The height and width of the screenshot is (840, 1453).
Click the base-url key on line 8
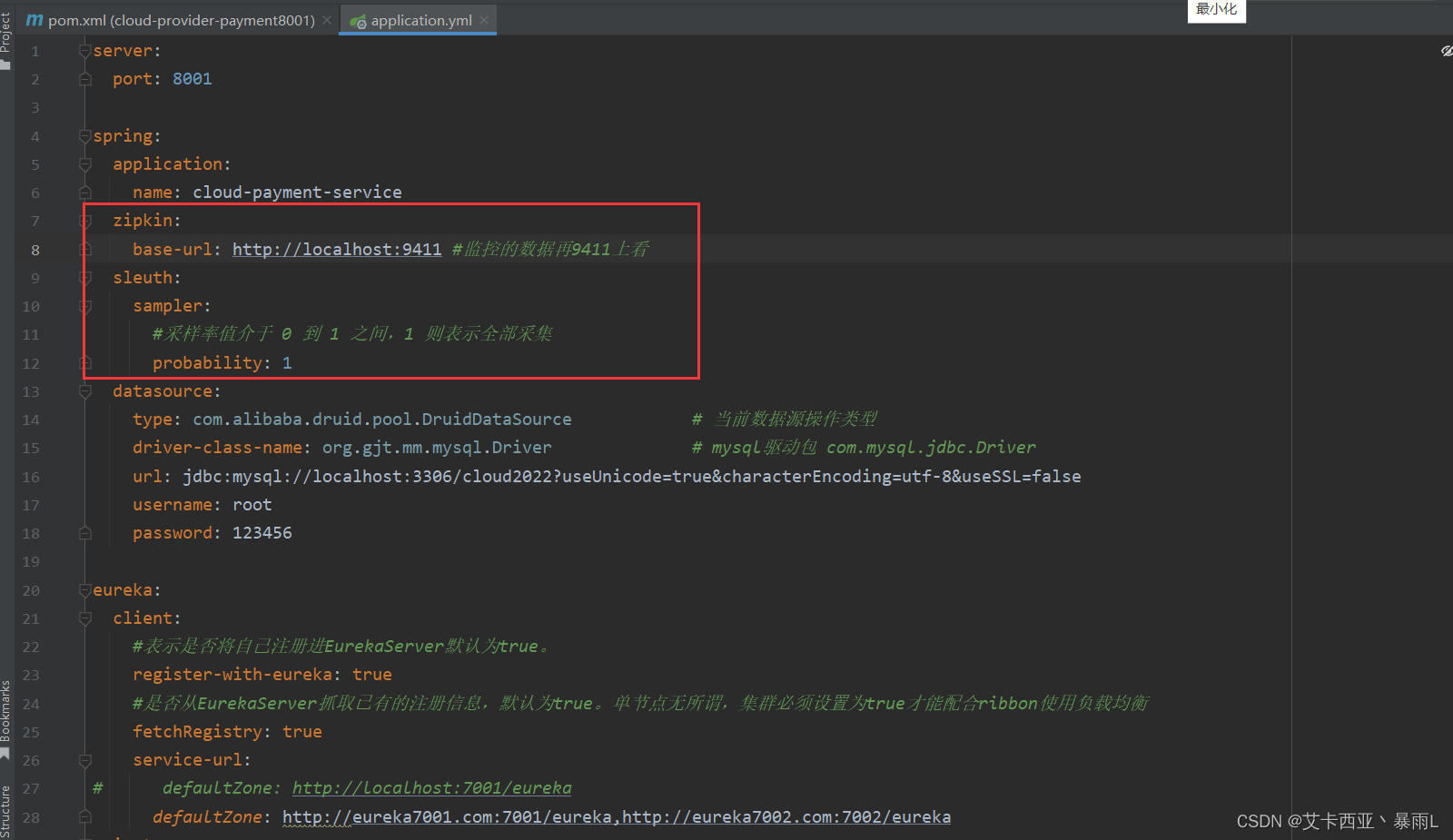[x=173, y=250]
